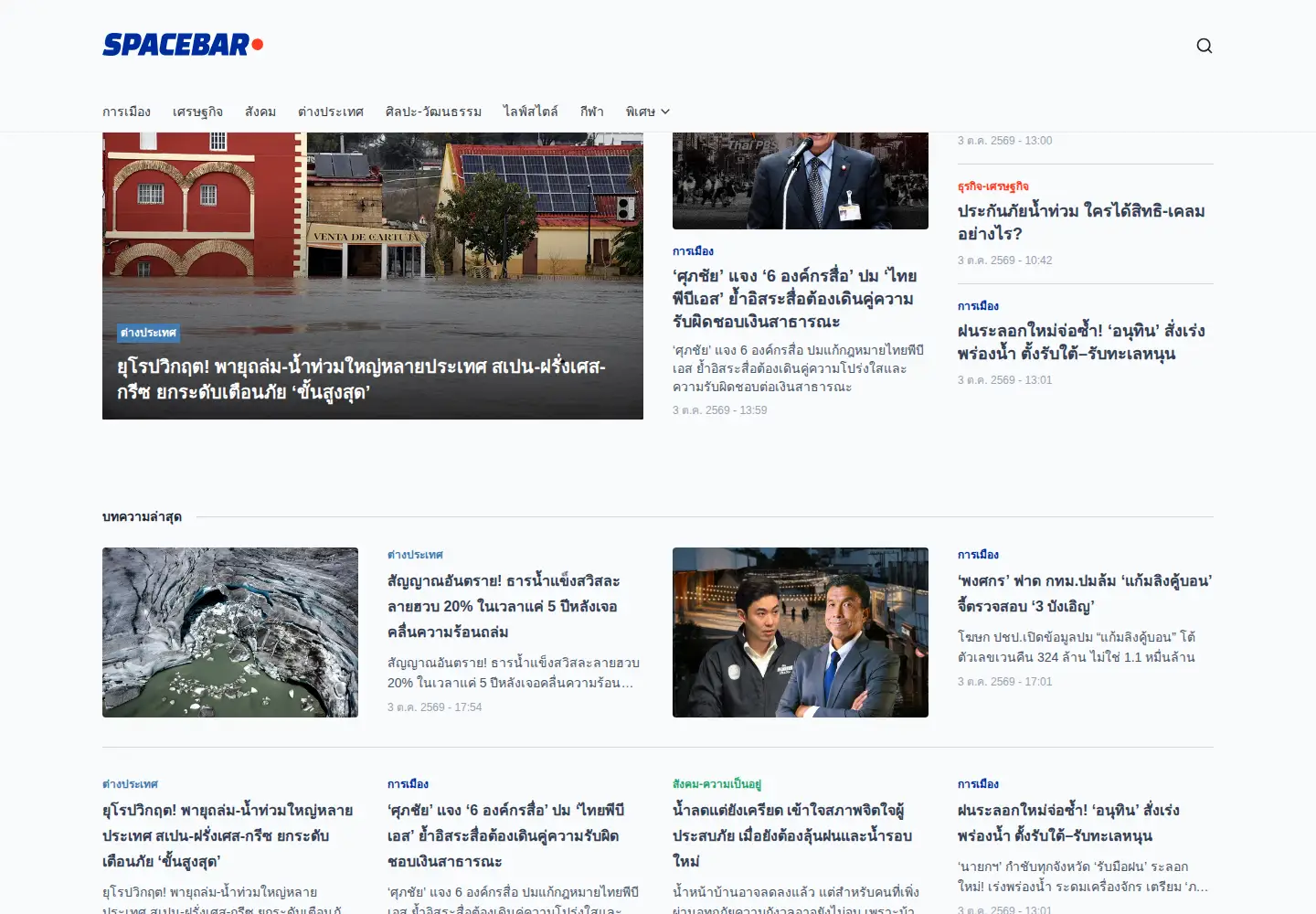Open headline น้ำลดแต่ยังเครียด เข้าใจสภาพจิตใจ

791,835
